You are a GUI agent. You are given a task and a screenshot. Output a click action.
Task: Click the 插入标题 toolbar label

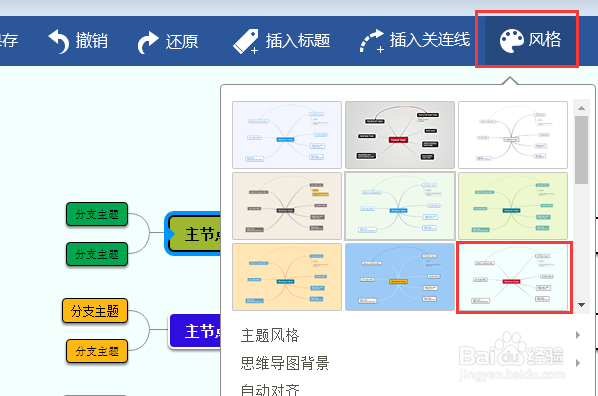tap(297, 40)
